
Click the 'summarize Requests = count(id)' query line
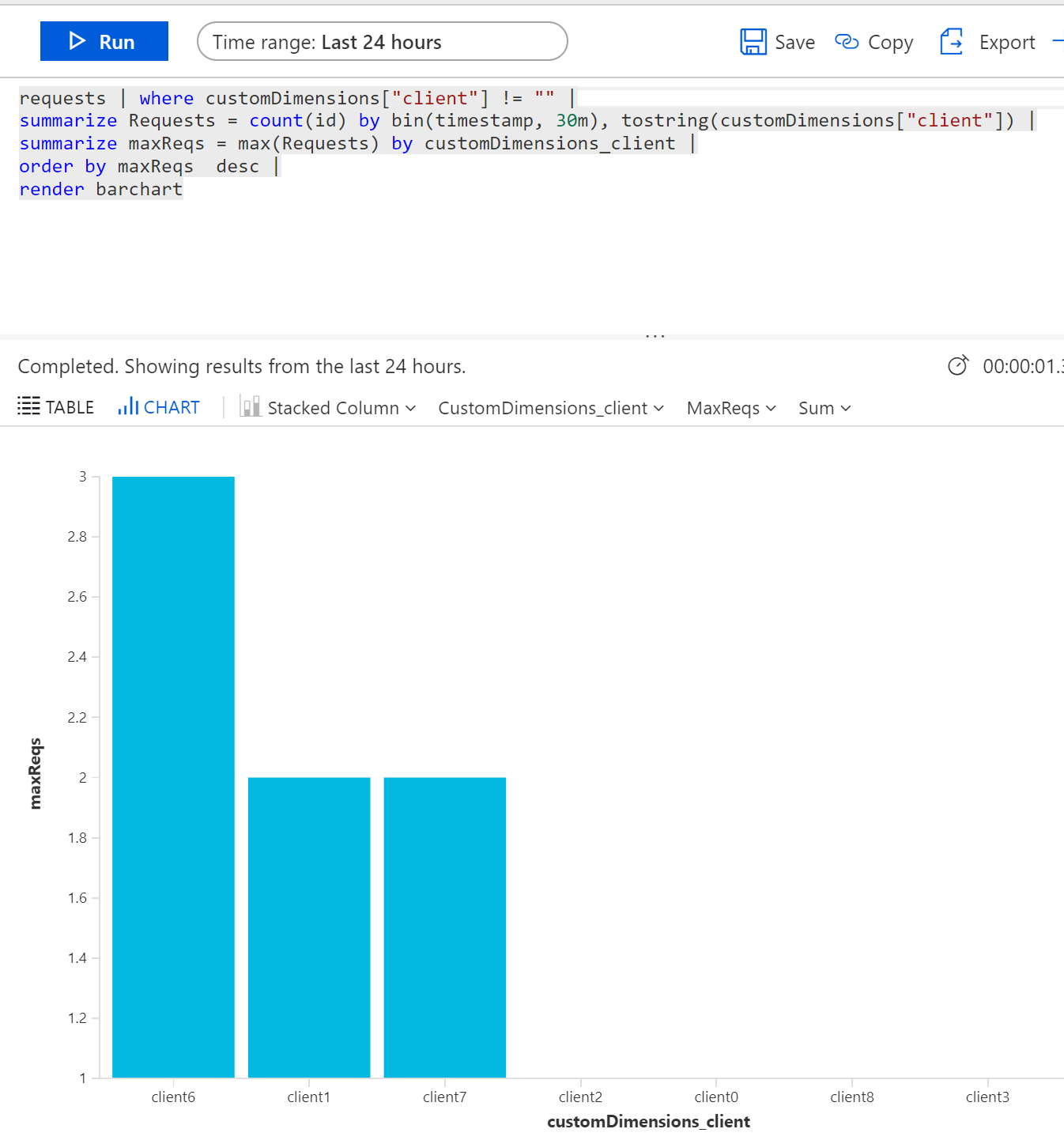tap(527, 120)
